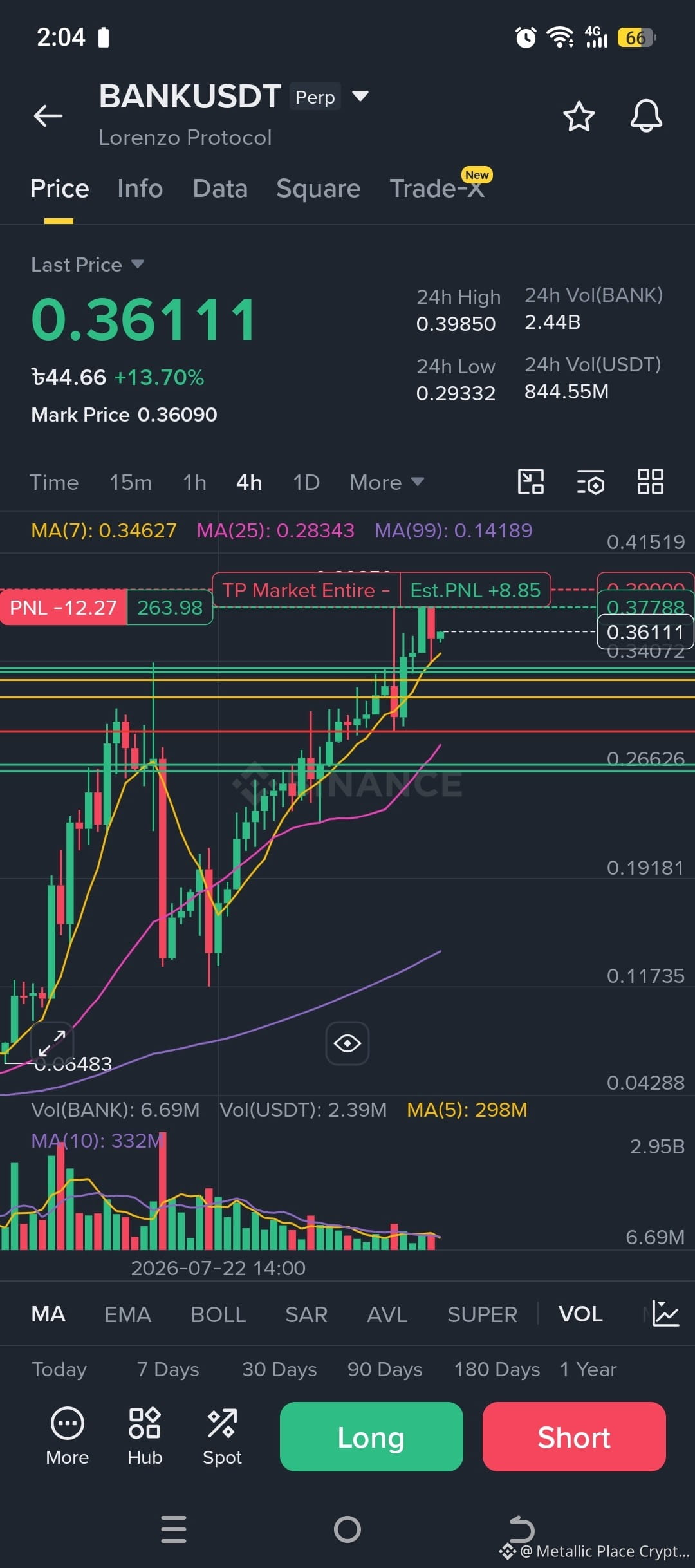Select the 15m chart interval
This screenshot has height=1568, width=695.
(131, 482)
